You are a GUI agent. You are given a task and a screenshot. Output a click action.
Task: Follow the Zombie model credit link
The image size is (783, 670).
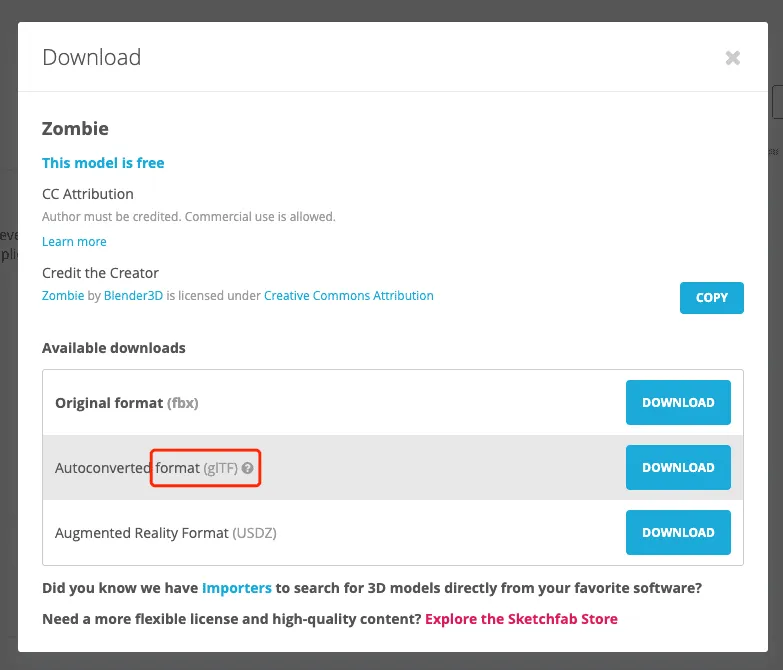(62, 296)
